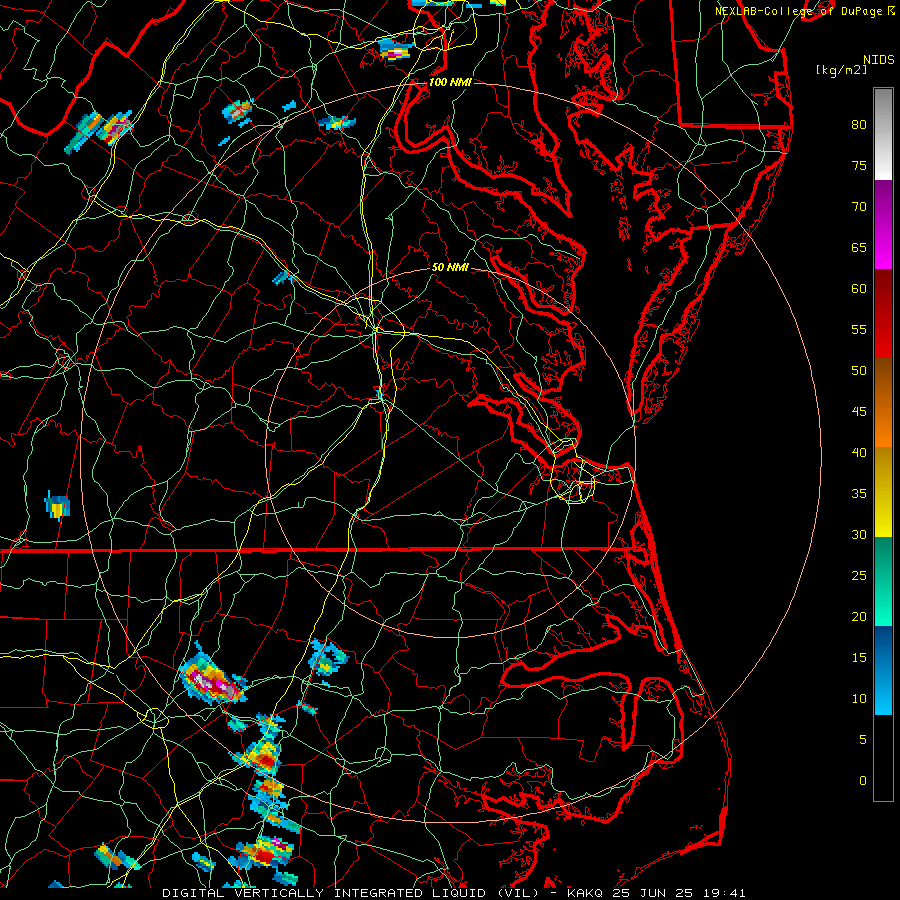This screenshot has width=900, height=900.
Task: Click the 100 NMI range ring label
Action: pos(450,82)
